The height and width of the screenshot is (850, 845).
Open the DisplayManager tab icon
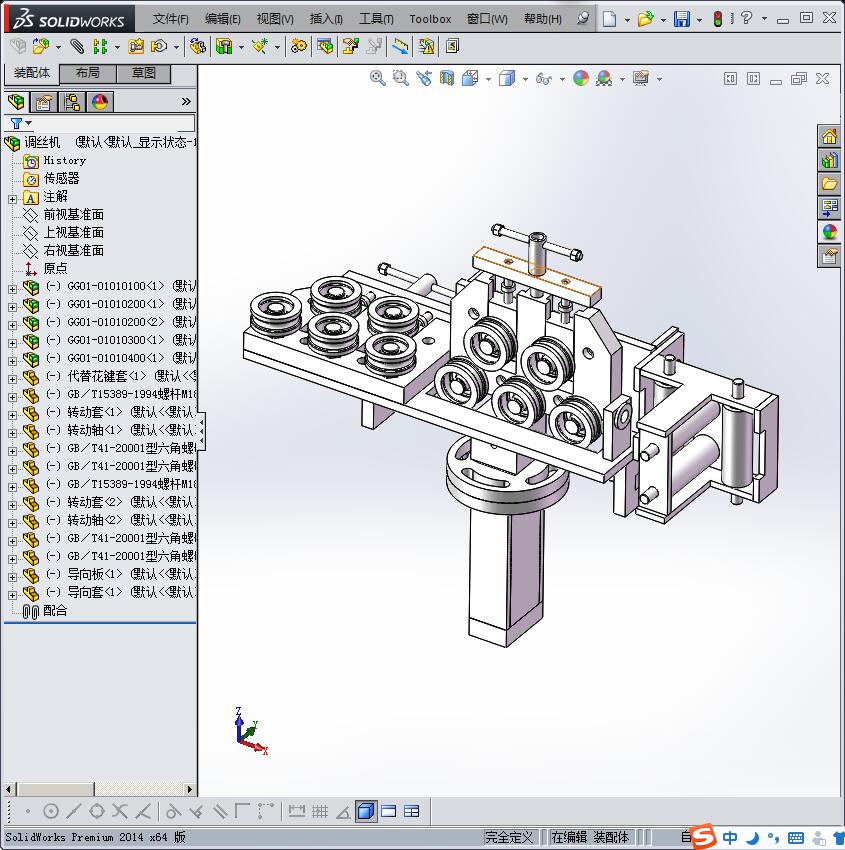tap(100, 101)
